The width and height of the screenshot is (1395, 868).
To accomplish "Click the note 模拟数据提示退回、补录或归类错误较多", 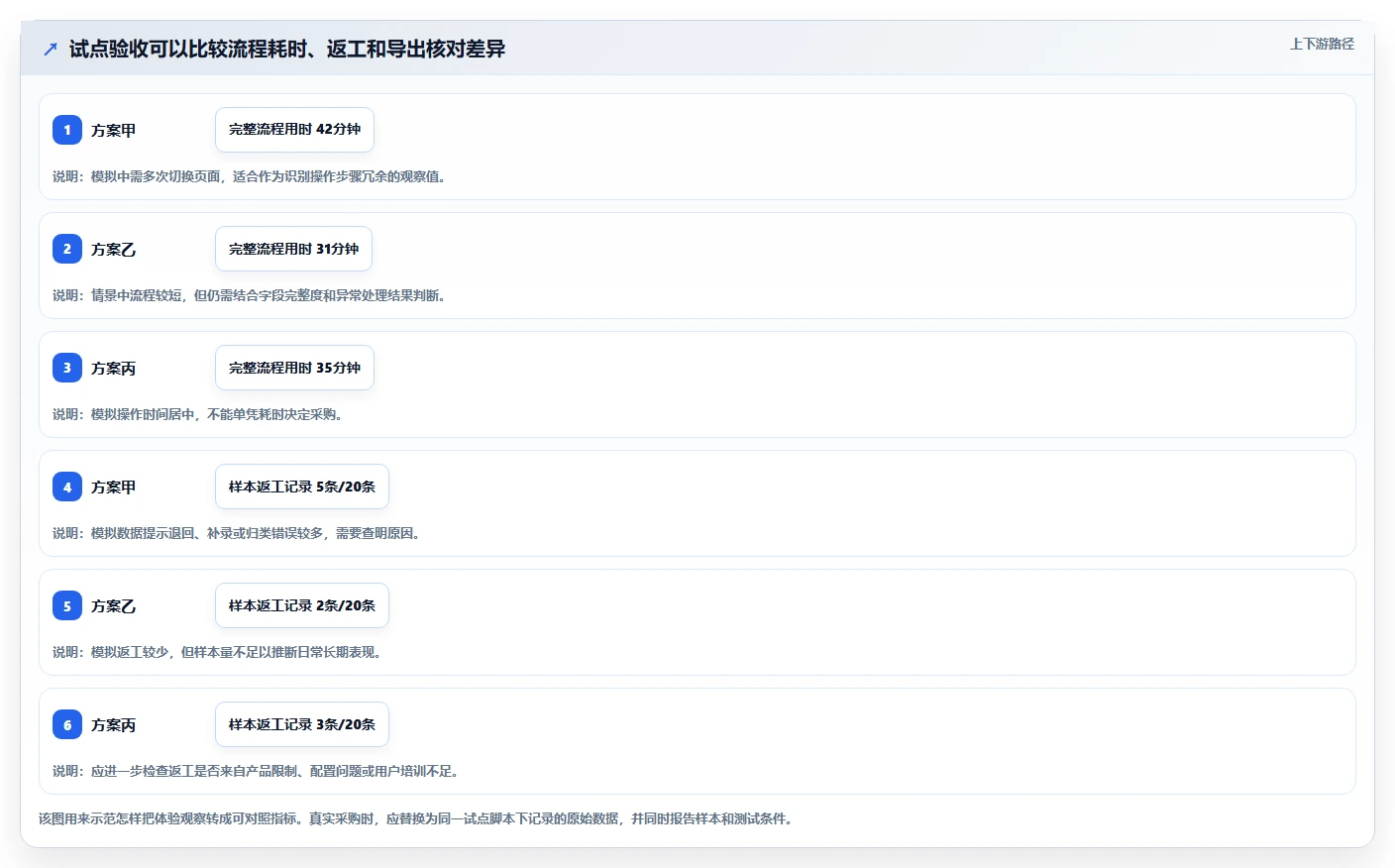I will click(x=239, y=533).
